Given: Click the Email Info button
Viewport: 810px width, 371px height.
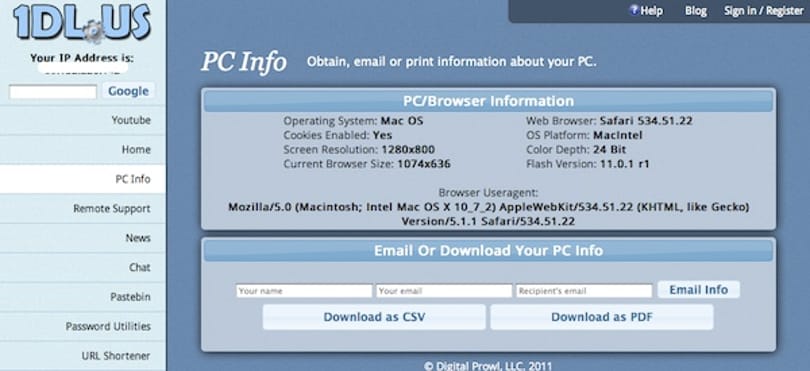Looking at the screenshot, I should click(698, 290).
